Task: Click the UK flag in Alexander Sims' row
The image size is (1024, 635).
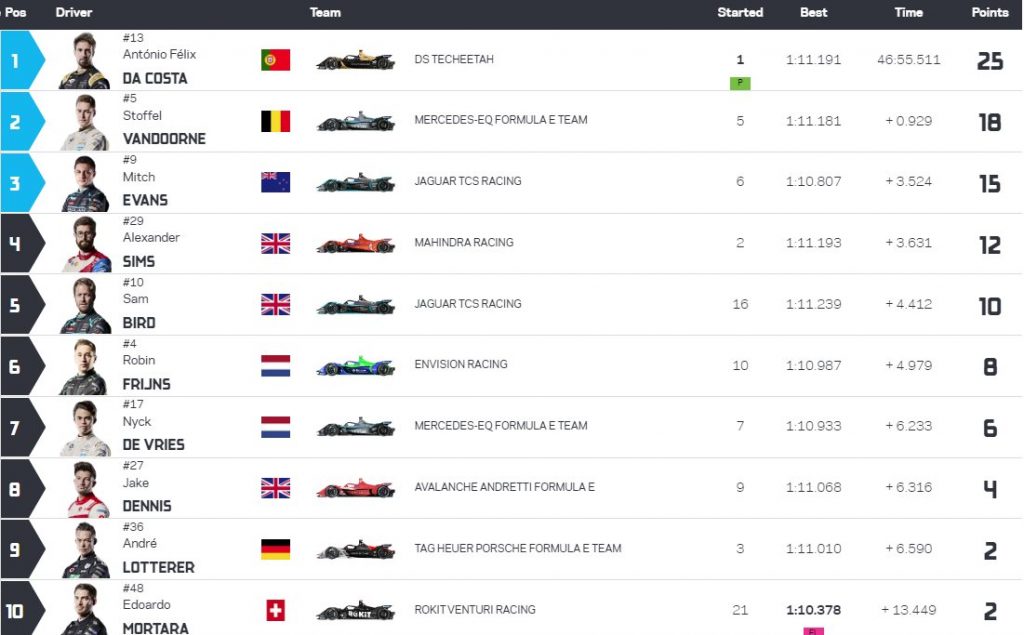Action: [276, 244]
